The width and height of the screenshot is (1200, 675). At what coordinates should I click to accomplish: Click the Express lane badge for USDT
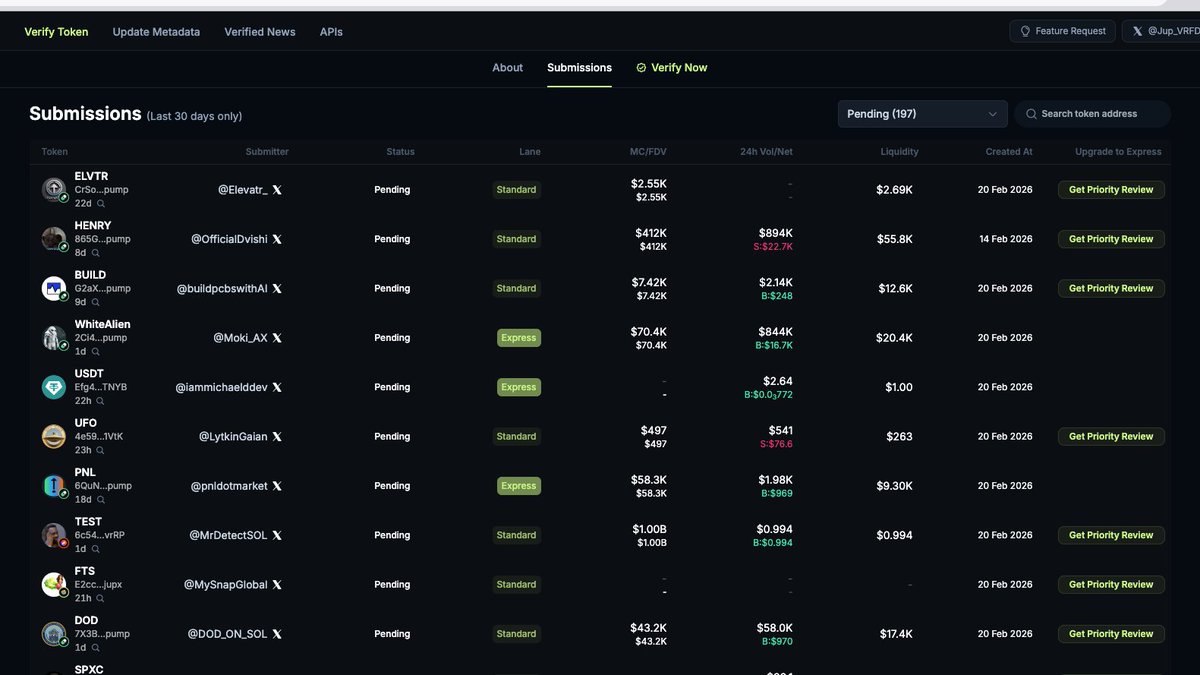pos(519,387)
